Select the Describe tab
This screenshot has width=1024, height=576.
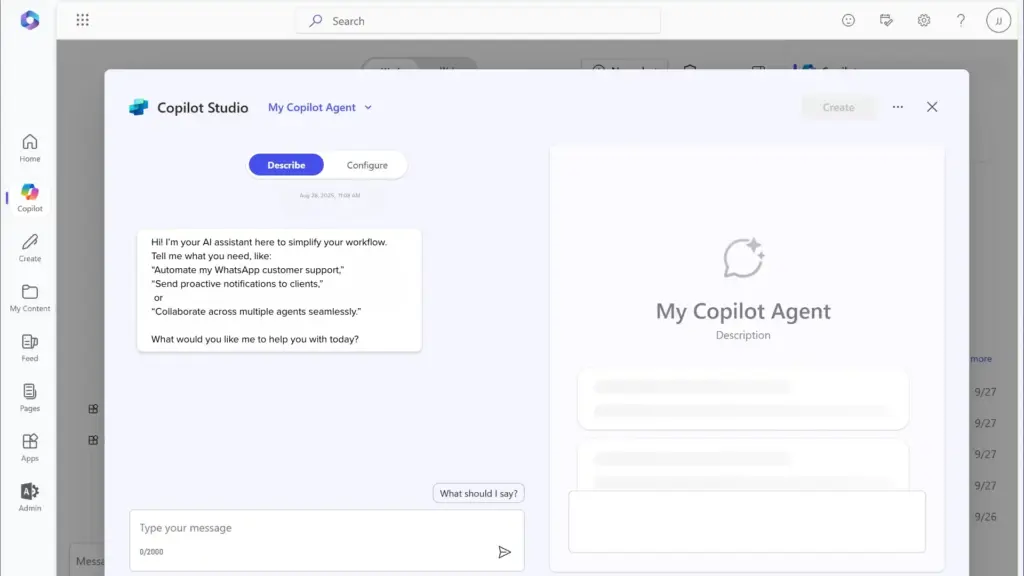pos(286,165)
